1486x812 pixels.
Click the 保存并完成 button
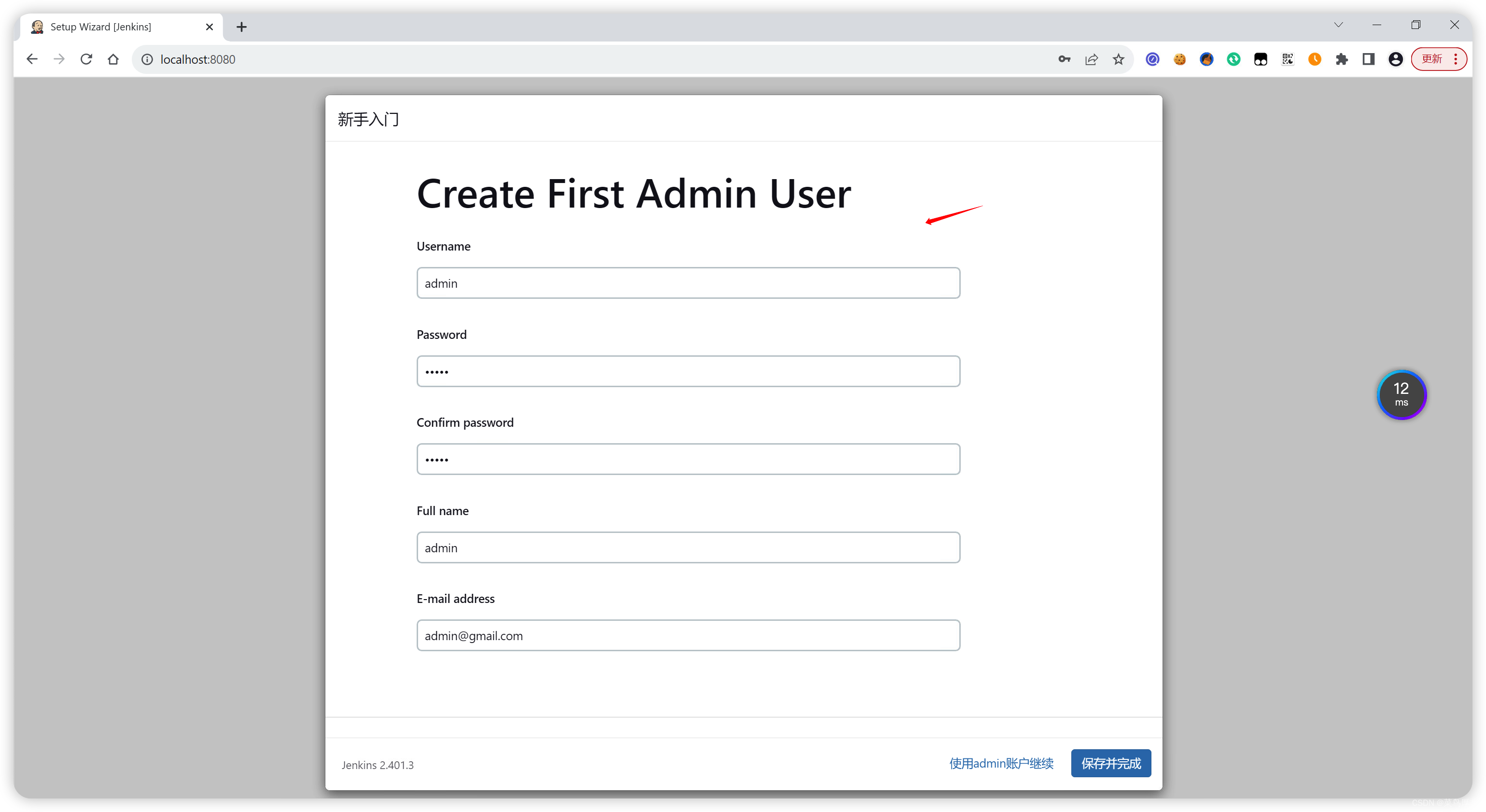1111,763
